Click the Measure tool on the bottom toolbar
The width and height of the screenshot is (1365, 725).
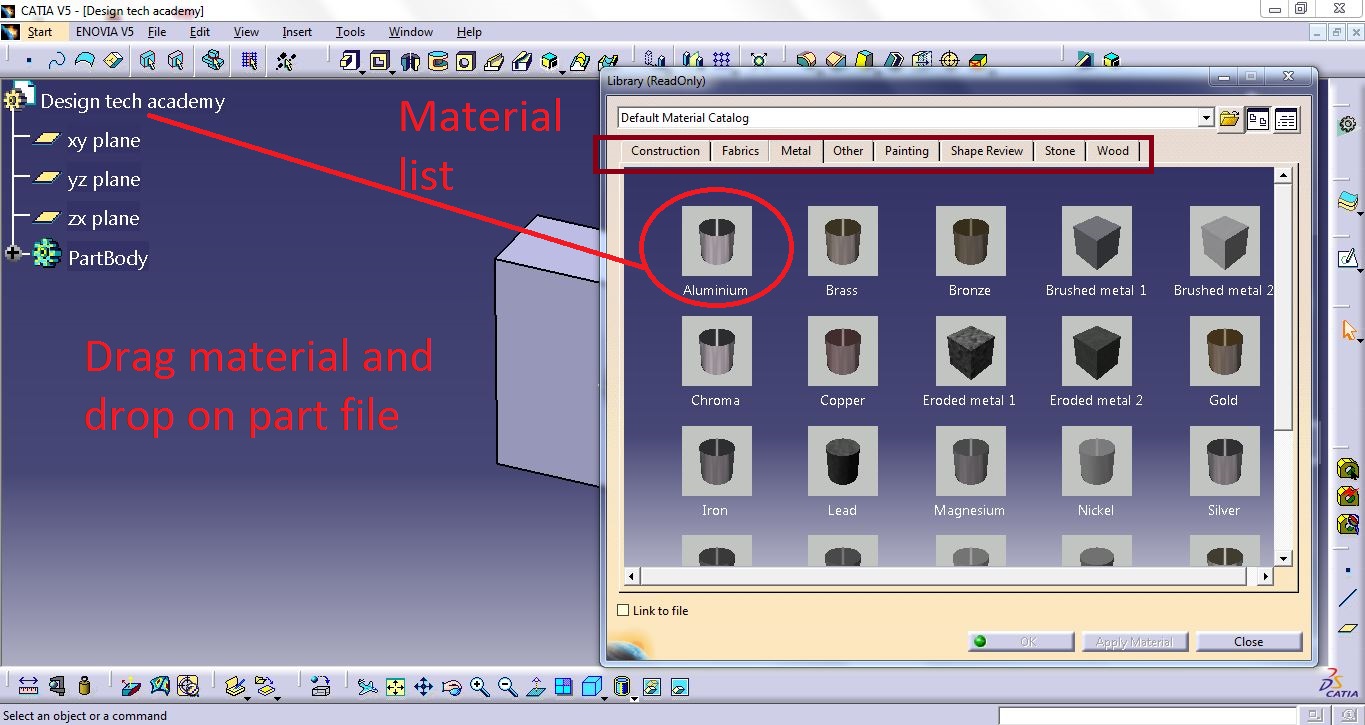30,688
